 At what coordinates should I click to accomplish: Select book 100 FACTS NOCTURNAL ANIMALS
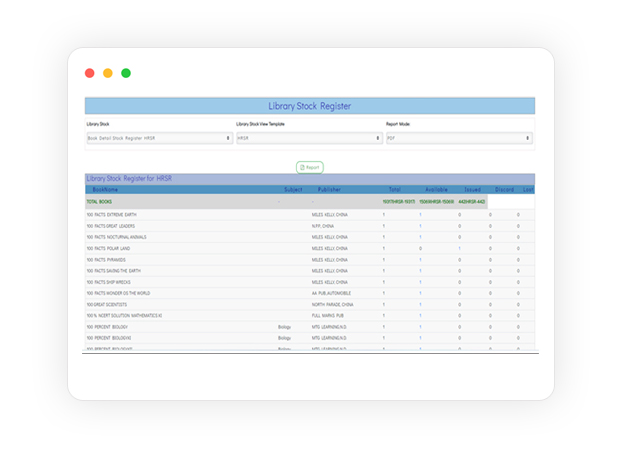point(116,237)
